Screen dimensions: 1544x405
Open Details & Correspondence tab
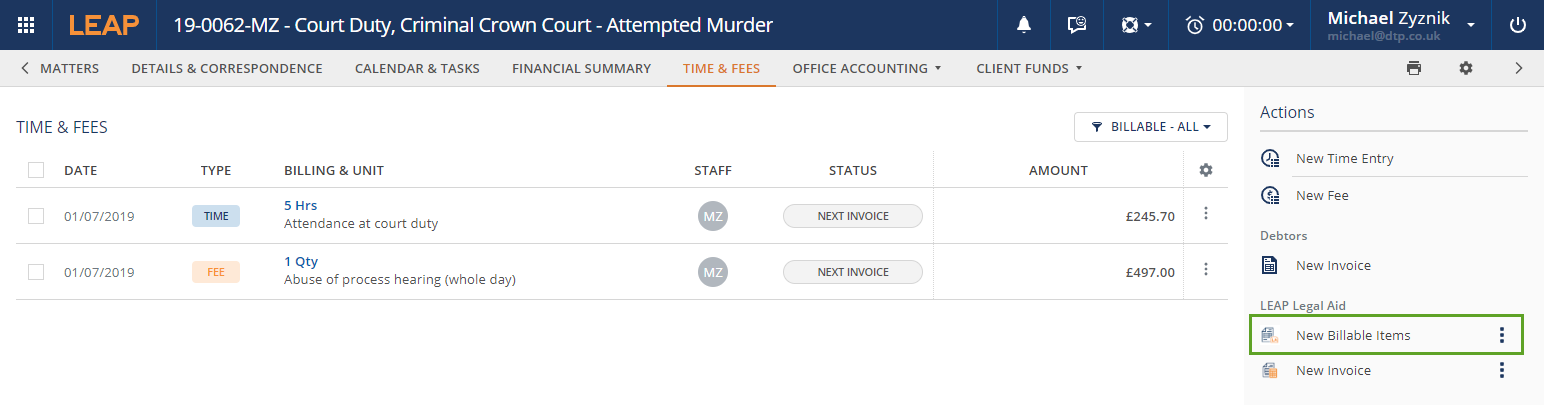click(x=227, y=68)
